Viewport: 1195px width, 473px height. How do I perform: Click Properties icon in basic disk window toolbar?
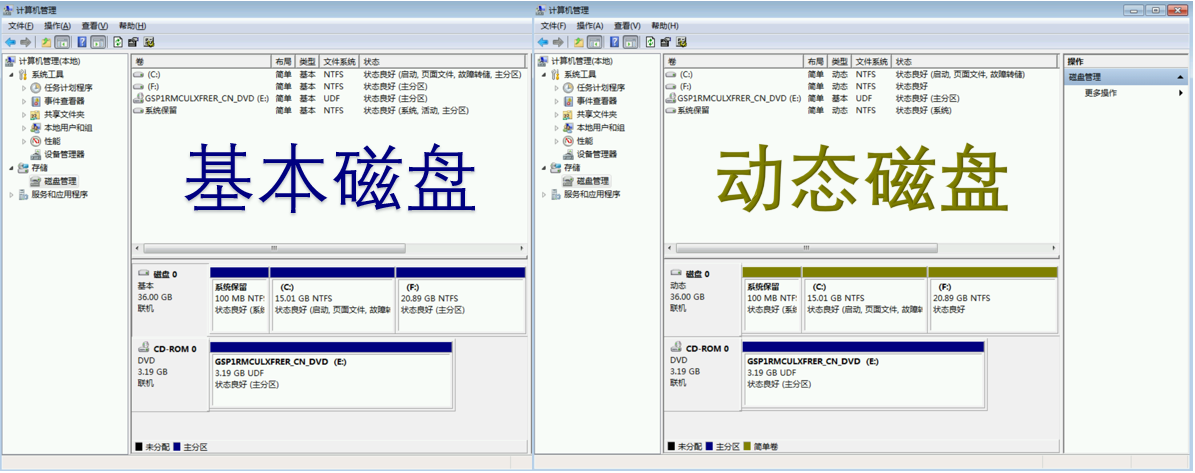[x=133, y=42]
